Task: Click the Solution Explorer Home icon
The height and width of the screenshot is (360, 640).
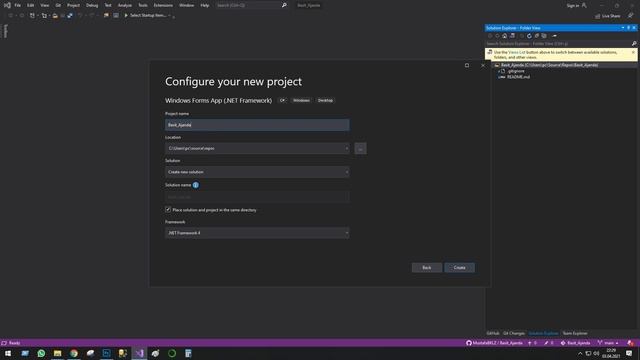Action: [x=504, y=36]
